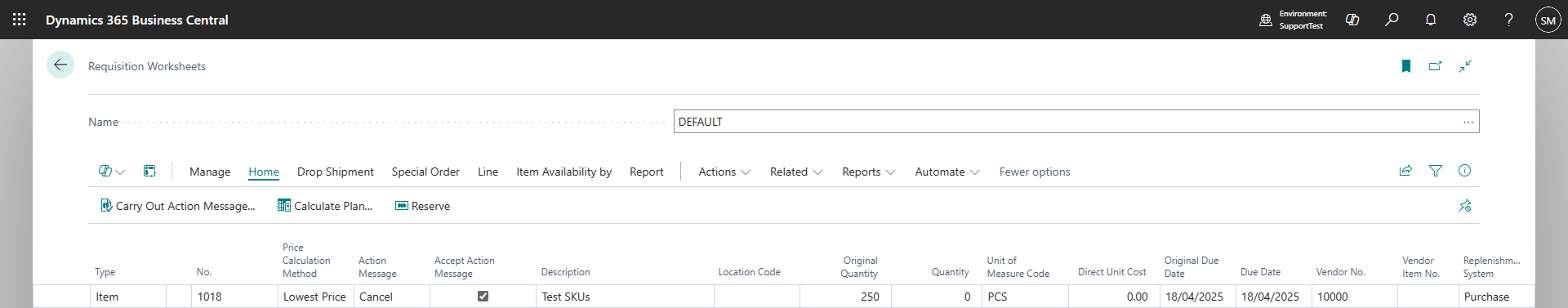Image resolution: width=1568 pixels, height=308 pixels.
Task: Click the Due Date column header
Action: pyautogui.click(x=1260, y=272)
